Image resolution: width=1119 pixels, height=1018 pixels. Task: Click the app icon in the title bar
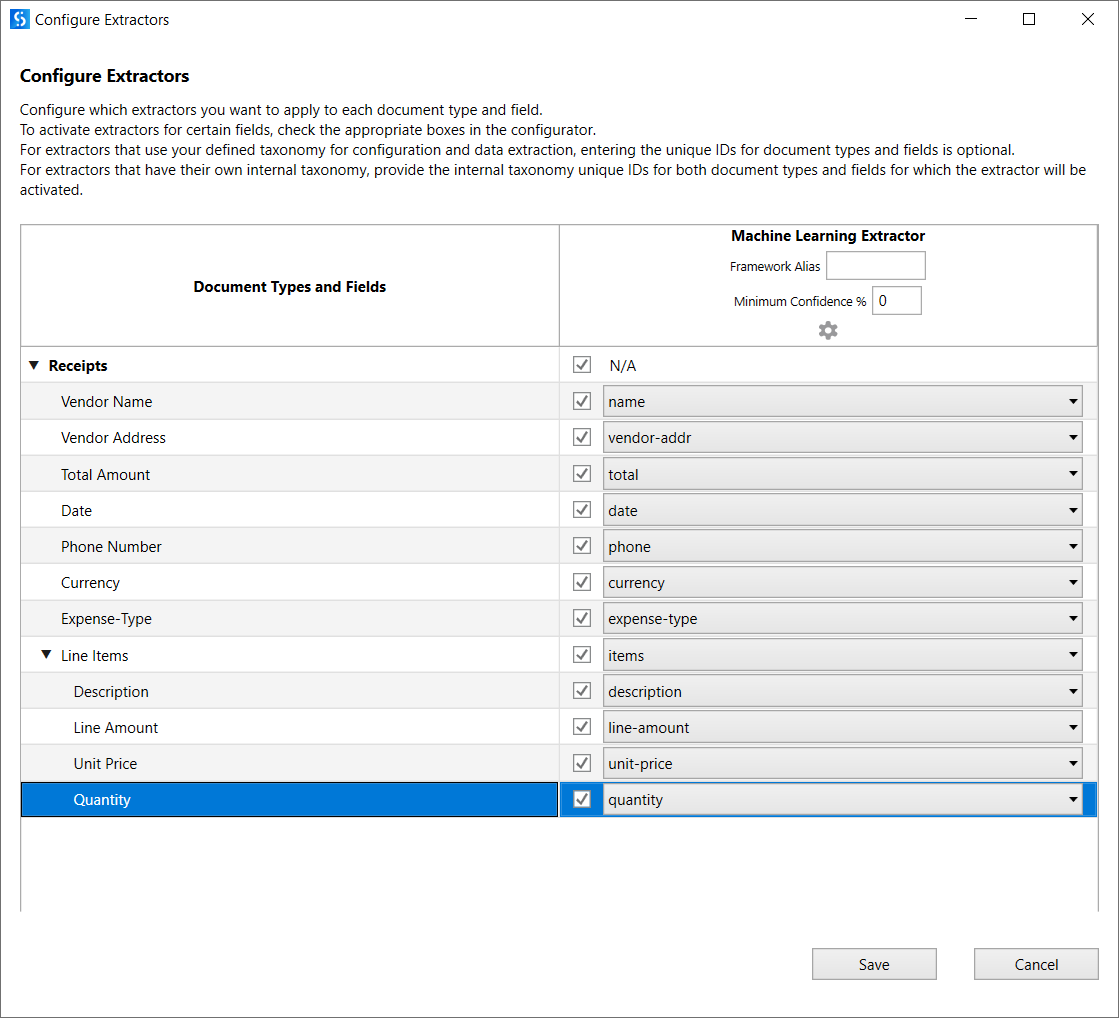pyautogui.click(x=19, y=19)
